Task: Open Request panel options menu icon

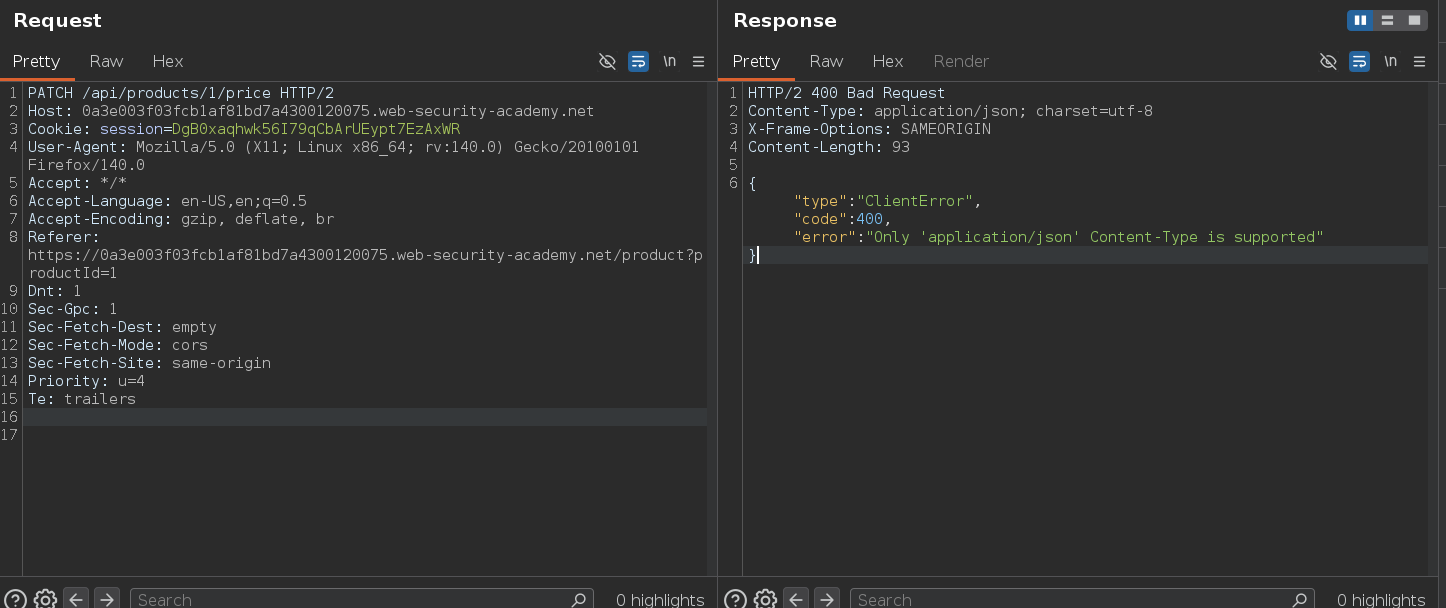Action: coord(699,61)
